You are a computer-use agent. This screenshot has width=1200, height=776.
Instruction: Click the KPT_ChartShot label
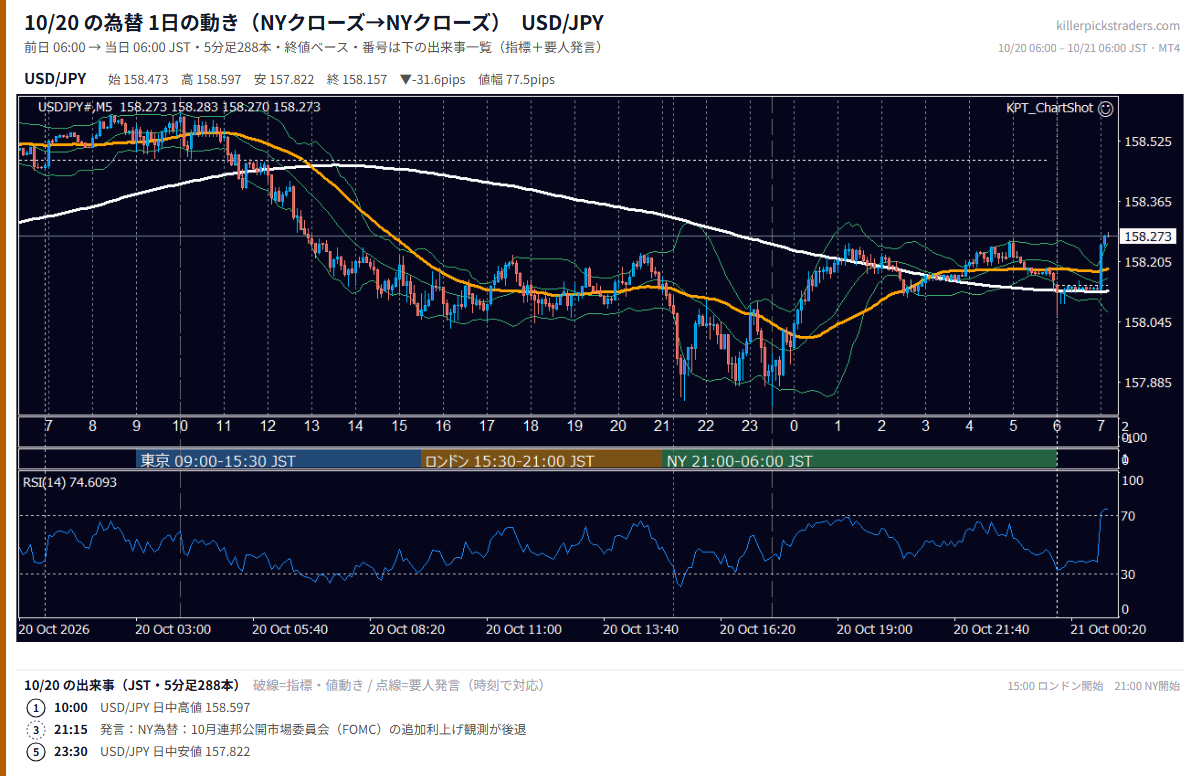(1050, 108)
